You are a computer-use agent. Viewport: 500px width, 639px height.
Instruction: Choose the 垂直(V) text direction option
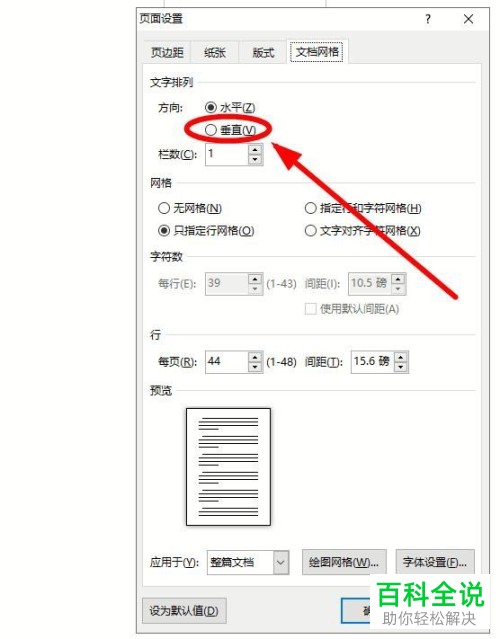[211, 130]
